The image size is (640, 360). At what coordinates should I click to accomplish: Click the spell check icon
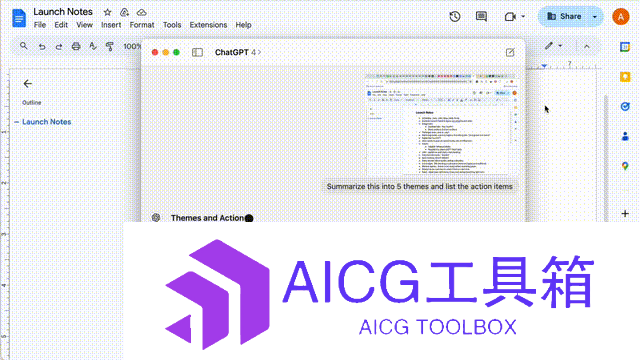tap(93, 46)
